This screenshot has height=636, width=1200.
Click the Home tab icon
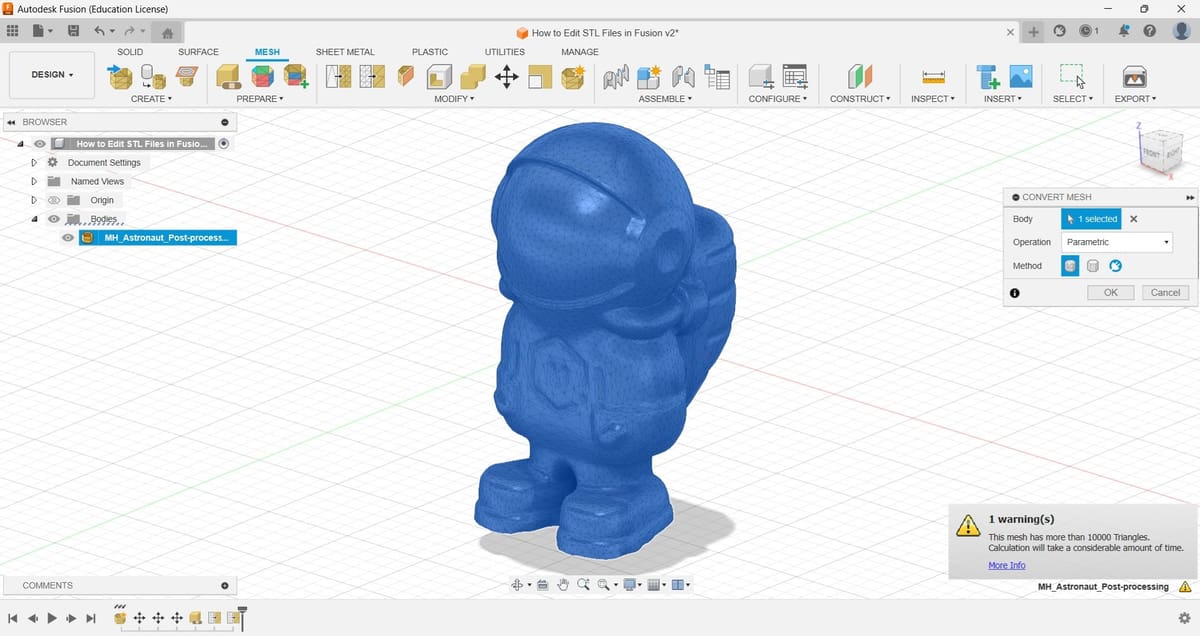click(x=167, y=32)
